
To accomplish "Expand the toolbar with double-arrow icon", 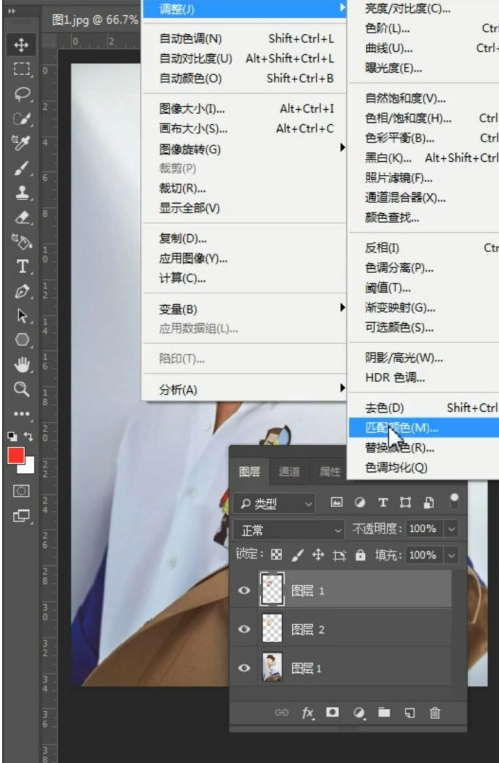I will (x=12, y=11).
